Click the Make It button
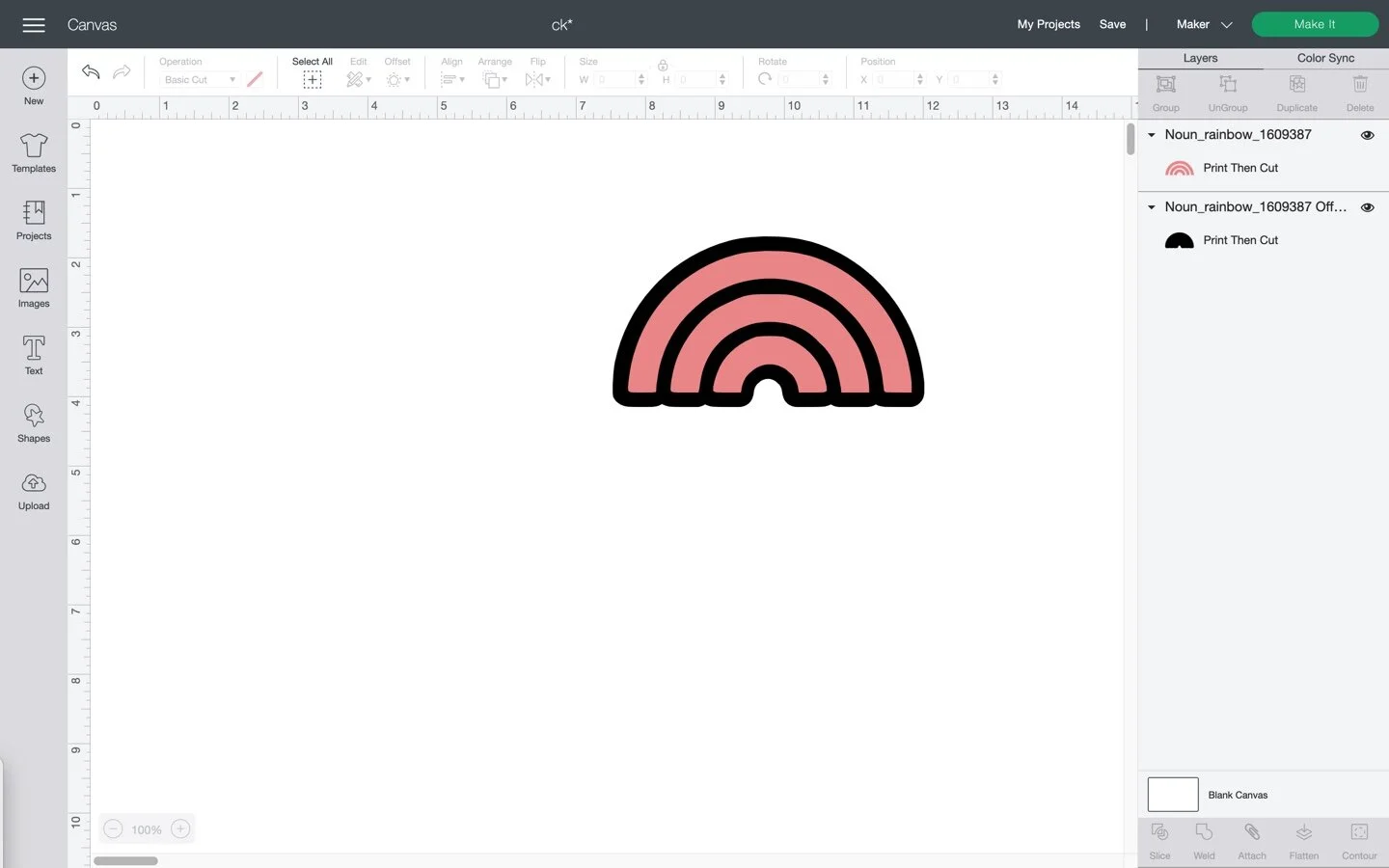The width and height of the screenshot is (1389, 868). tap(1314, 24)
